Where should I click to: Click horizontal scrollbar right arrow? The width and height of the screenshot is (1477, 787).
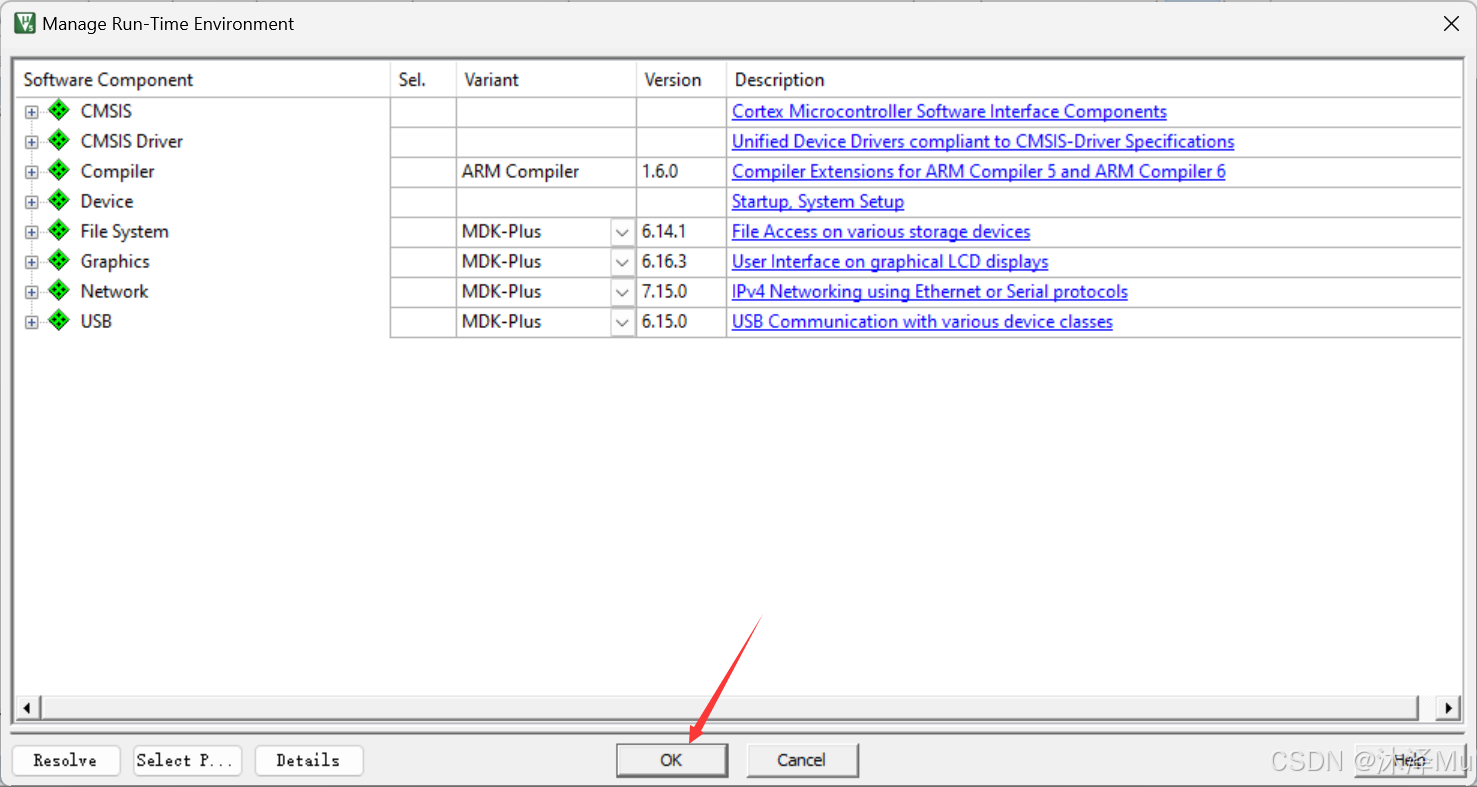[1449, 708]
